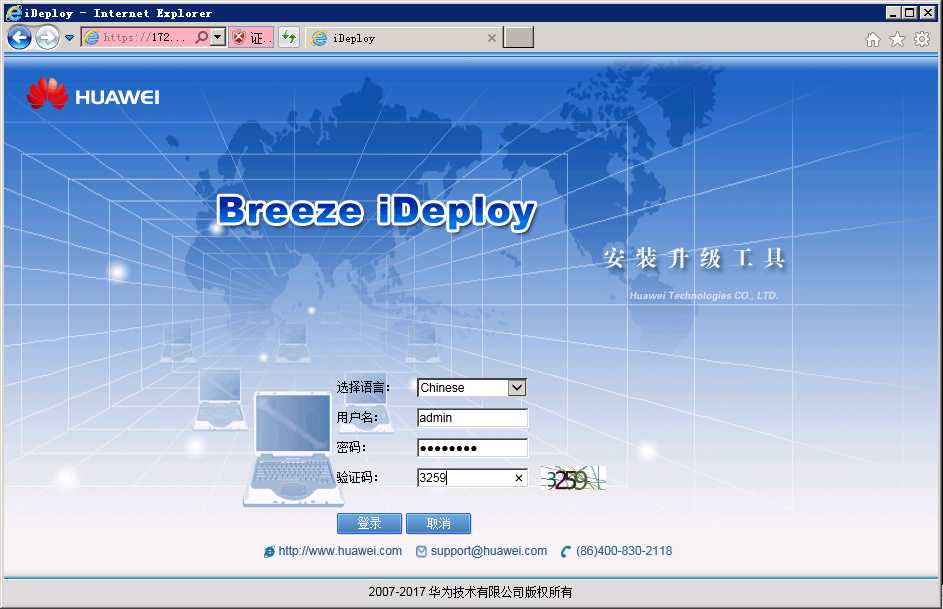
Task: Minimize the Internet Explorer window
Action: click(893, 13)
